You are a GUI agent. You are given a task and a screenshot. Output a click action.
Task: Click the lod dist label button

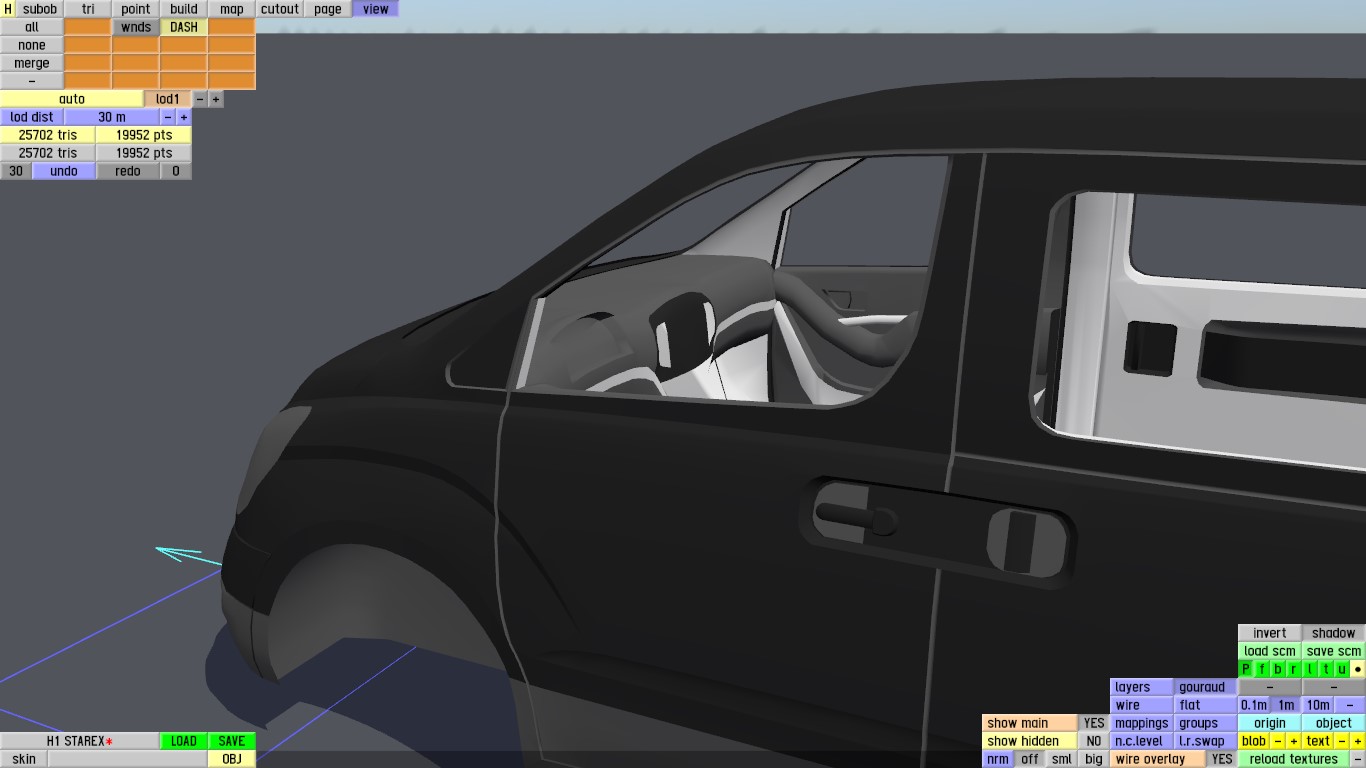click(32, 117)
